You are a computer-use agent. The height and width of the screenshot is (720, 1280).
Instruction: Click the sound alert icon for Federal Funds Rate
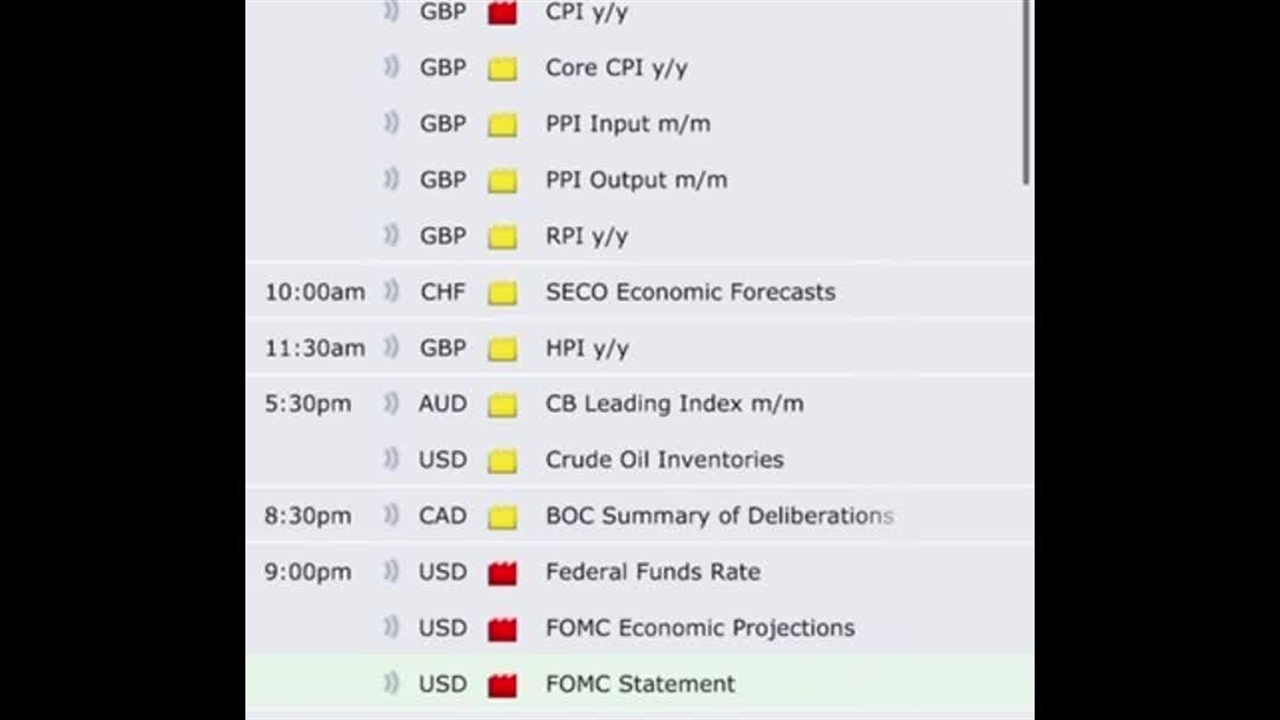[391, 572]
